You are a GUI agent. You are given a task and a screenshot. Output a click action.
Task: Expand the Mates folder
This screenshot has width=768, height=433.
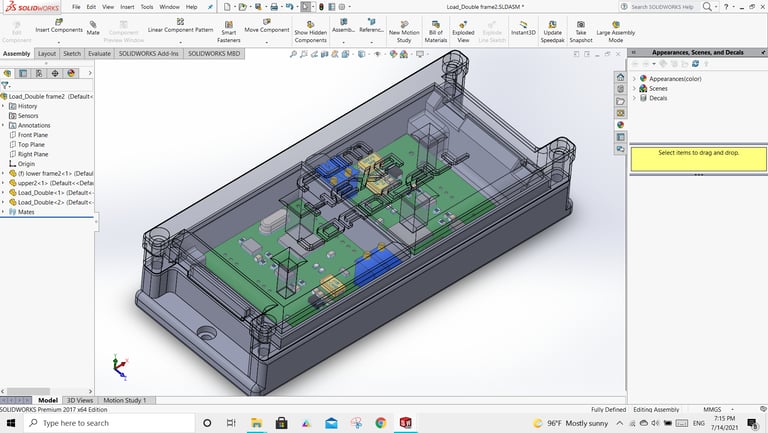click(x=3, y=212)
